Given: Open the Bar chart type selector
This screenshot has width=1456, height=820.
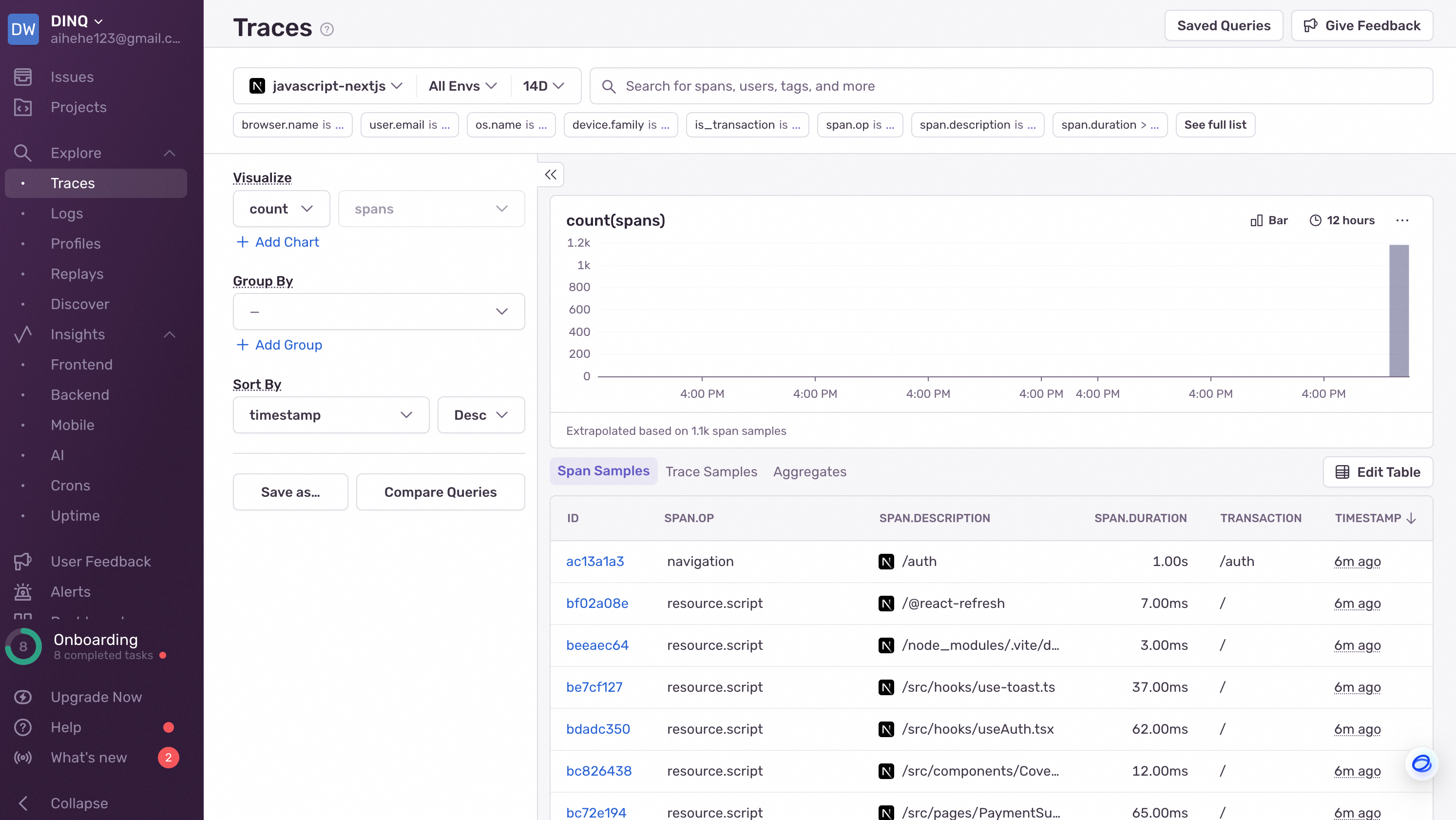Looking at the screenshot, I should click(1268, 220).
